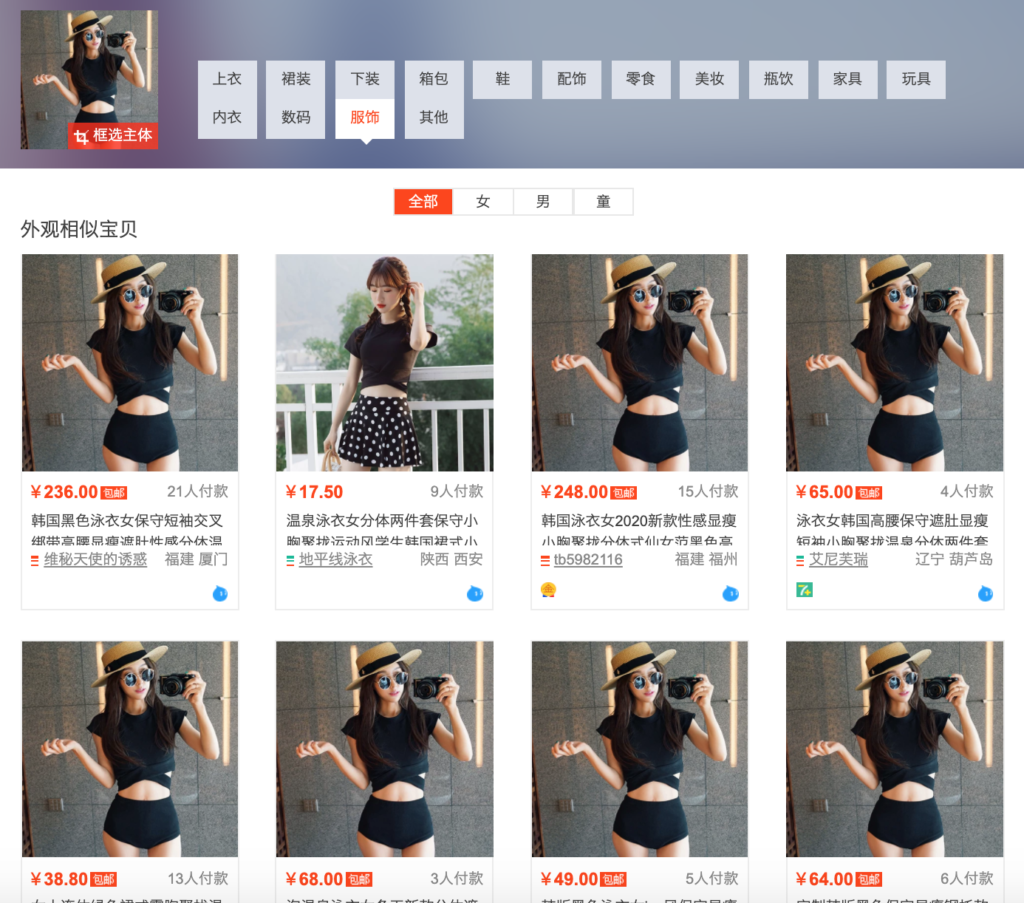The width and height of the screenshot is (1024, 903).
Task: Click the shop icon beside 维秘天使的诱惑
Action: tap(35, 560)
